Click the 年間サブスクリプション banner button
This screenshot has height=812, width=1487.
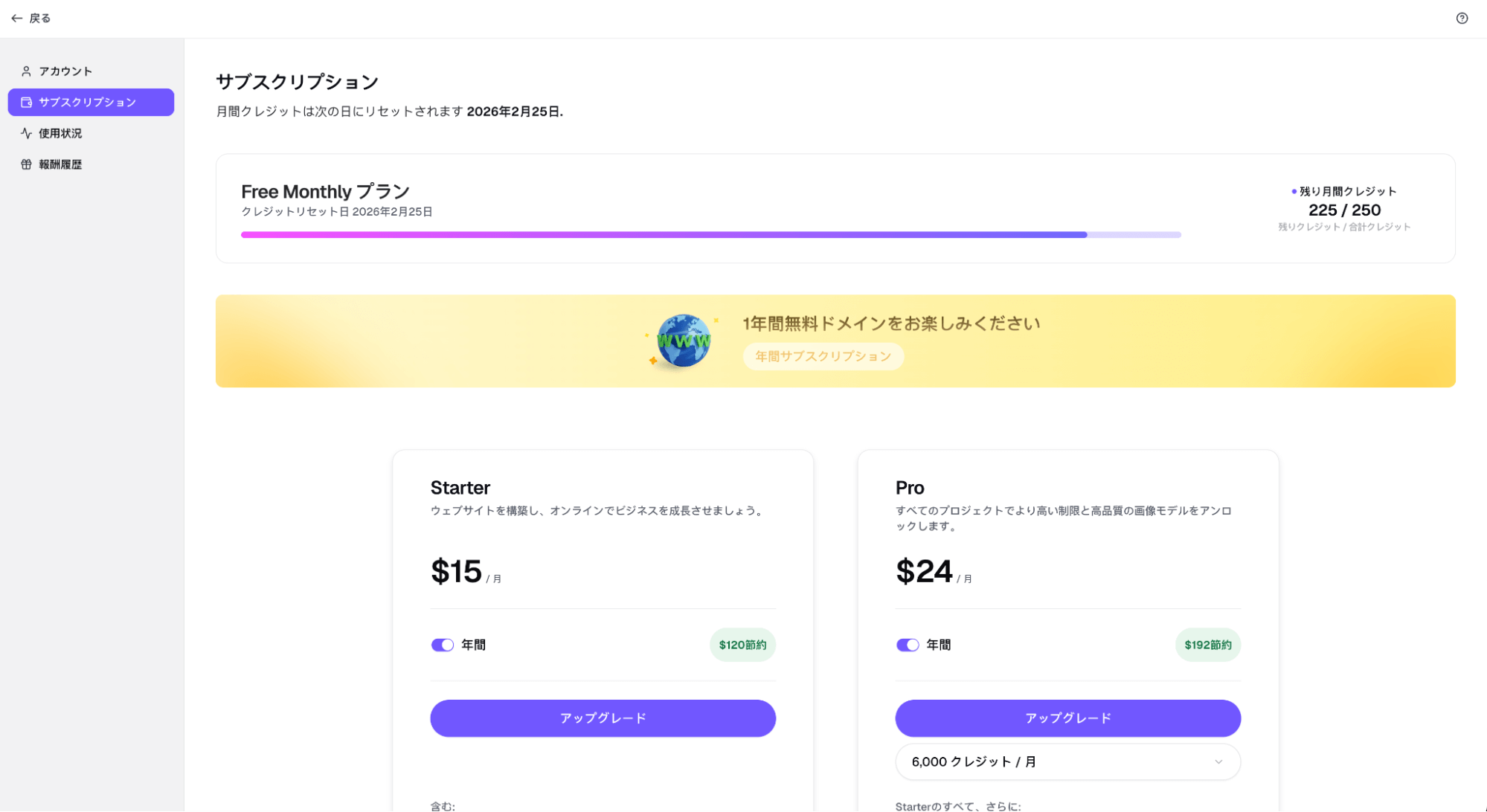[823, 356]
